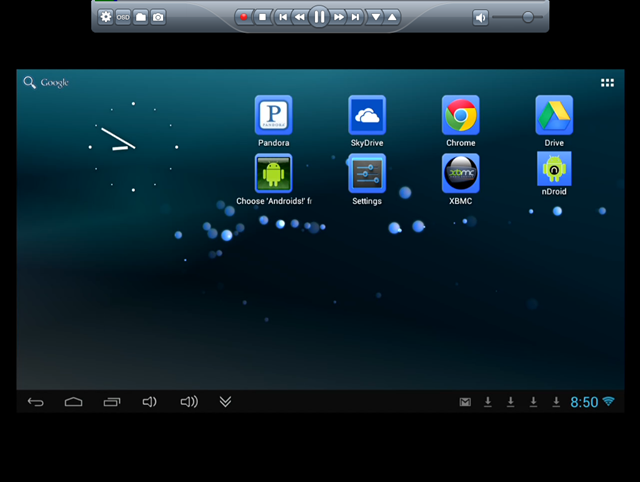Rewind with the double-left arrow button
Viewport: 640px width, 482px height.
pos(300,17)
